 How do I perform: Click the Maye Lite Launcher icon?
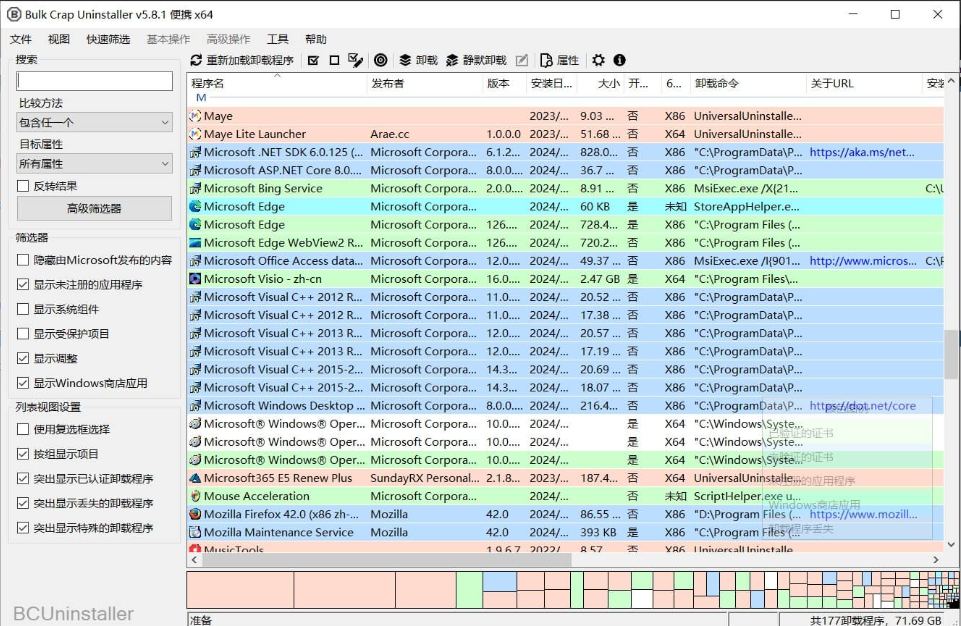tap(195, 134)
